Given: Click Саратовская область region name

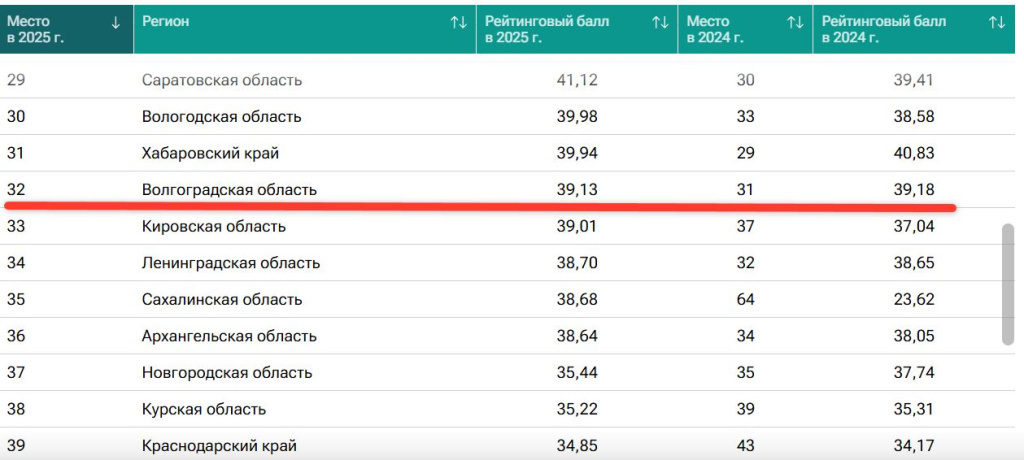Looking at the screenshot, I should pyautogui.click(x=222, y=80).
